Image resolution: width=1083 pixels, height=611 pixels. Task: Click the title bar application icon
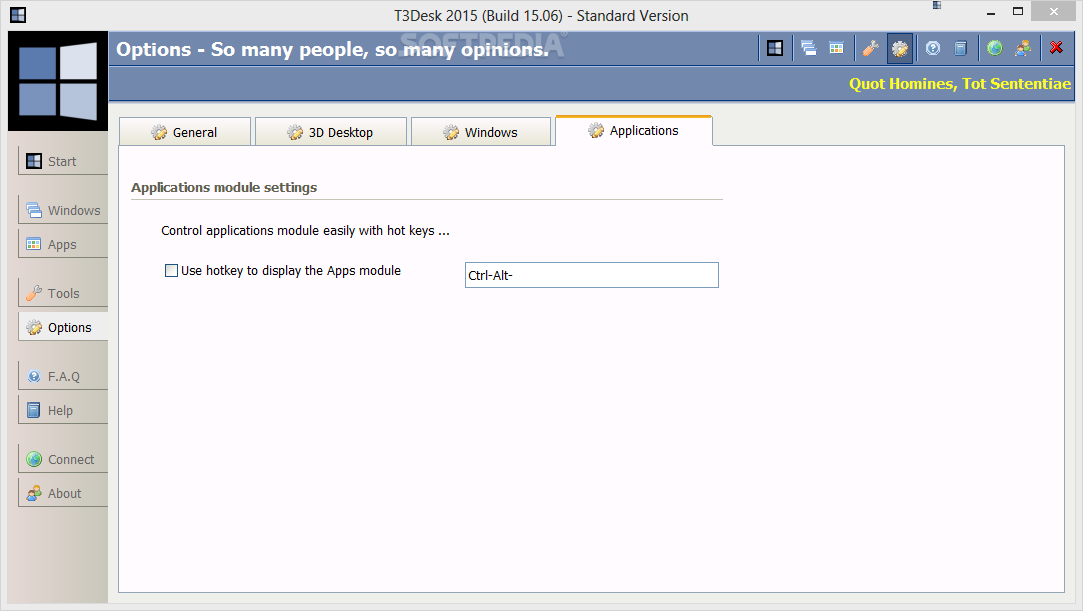click(x=18, y=15)
